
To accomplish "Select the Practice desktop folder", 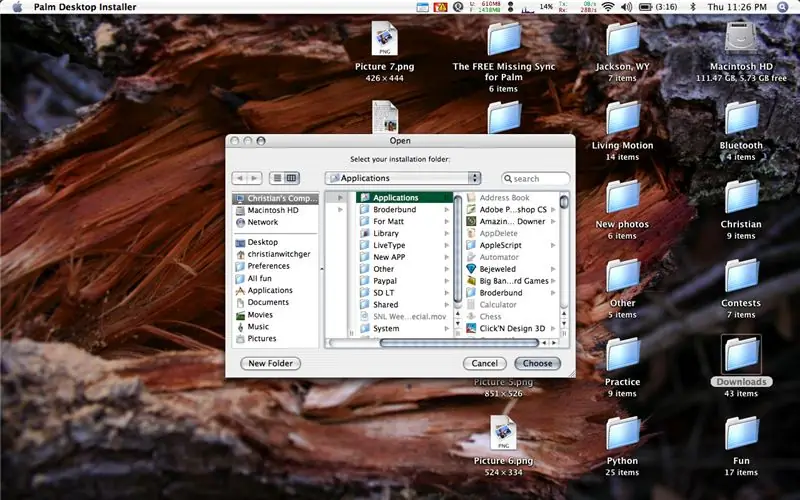I will (622, 354).
